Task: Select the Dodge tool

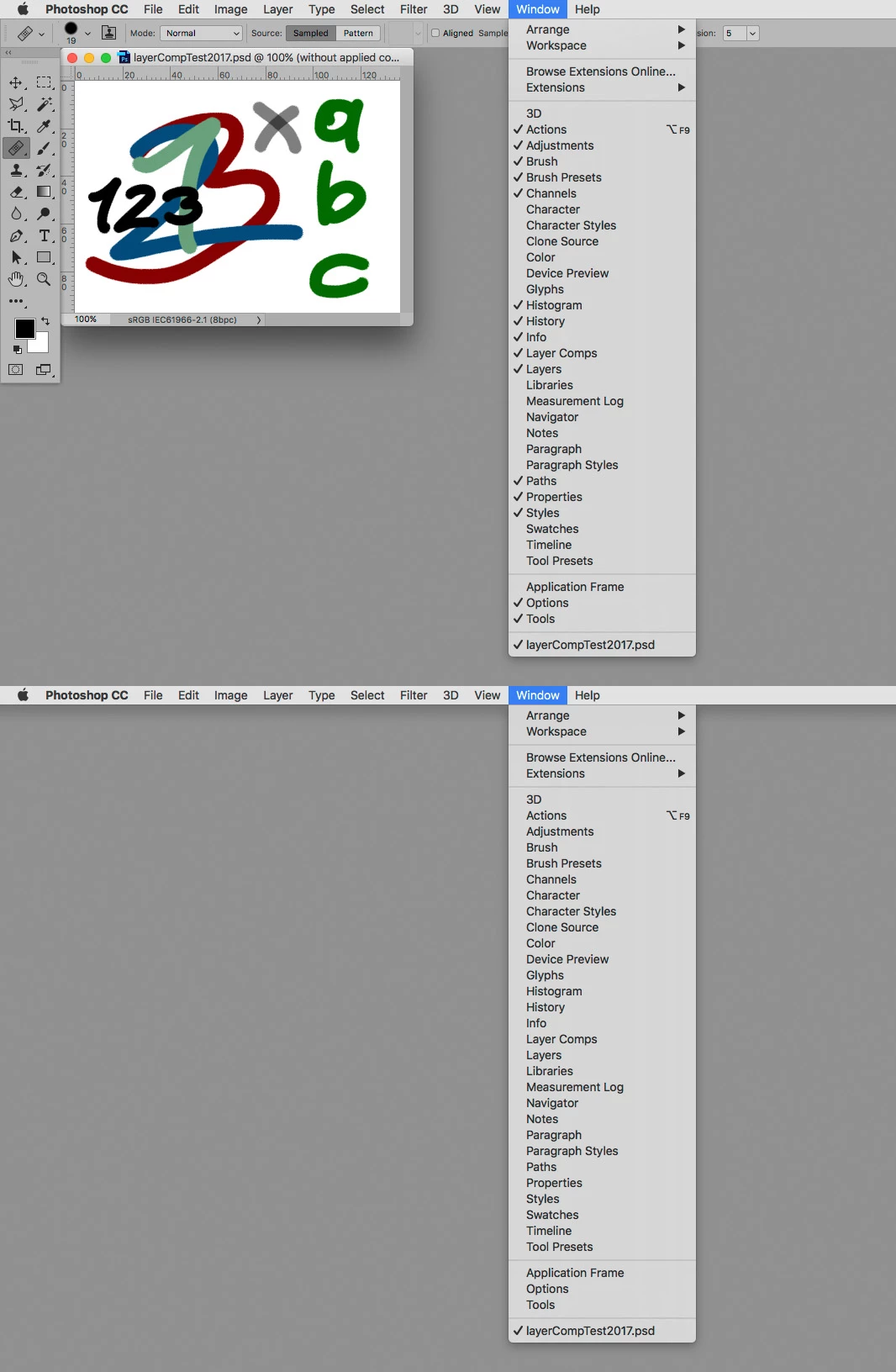Action: pyautogui.click(x=44, y=214)
